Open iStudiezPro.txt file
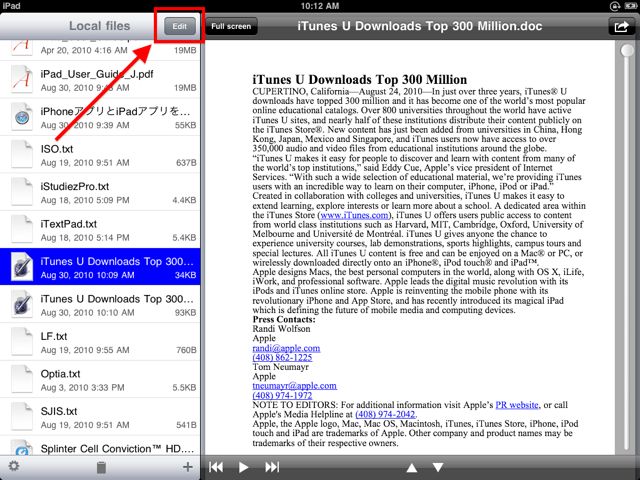 pyautogui.click(x=100, y=192)
